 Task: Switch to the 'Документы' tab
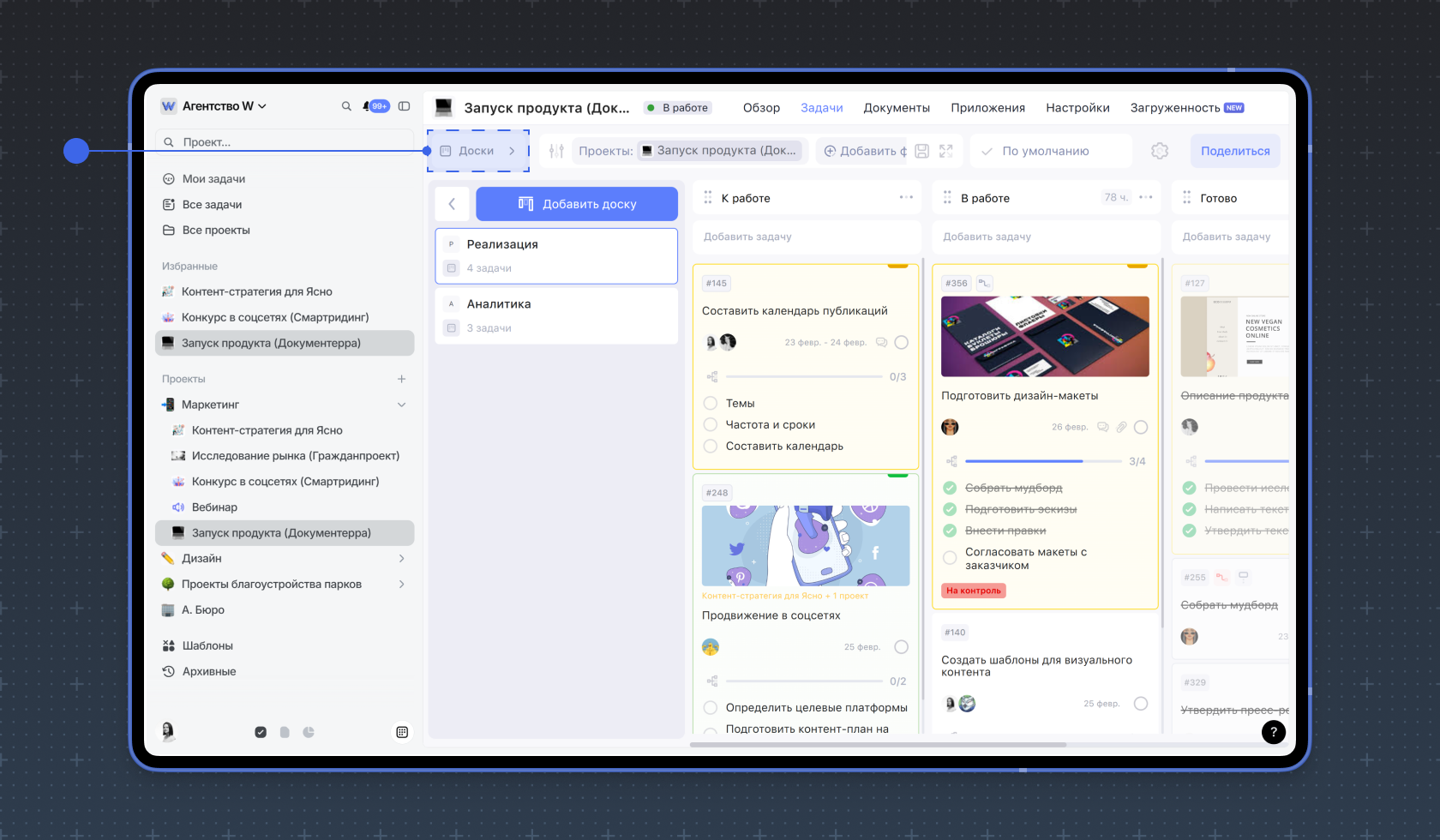(897, 108)
